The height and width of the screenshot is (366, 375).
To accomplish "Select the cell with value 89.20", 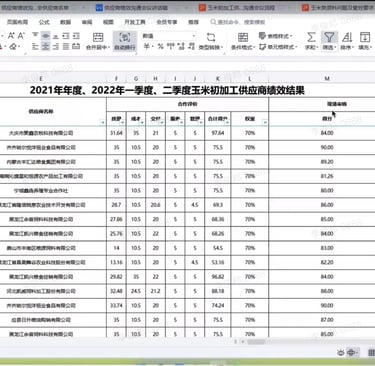I will (327, 162).
